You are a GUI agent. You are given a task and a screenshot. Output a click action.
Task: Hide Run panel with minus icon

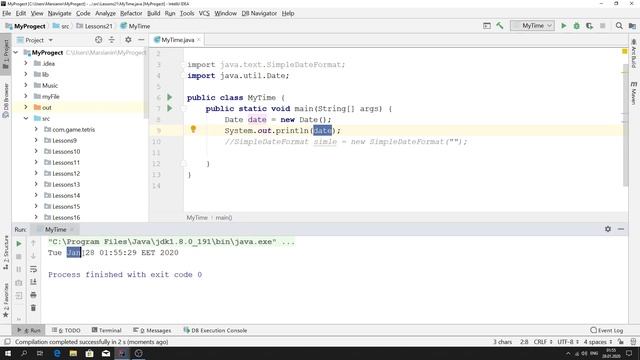coord(621,229)
